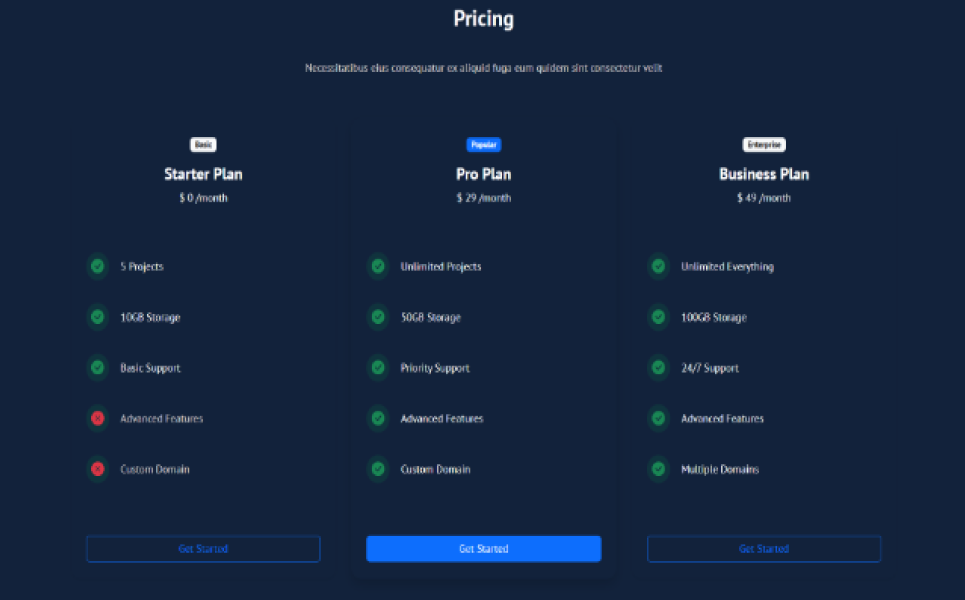Click green check icon beside 5 Projects
The height and width of the screenshot is (600, 965).
pyautogui.click(x=97, y=267)
